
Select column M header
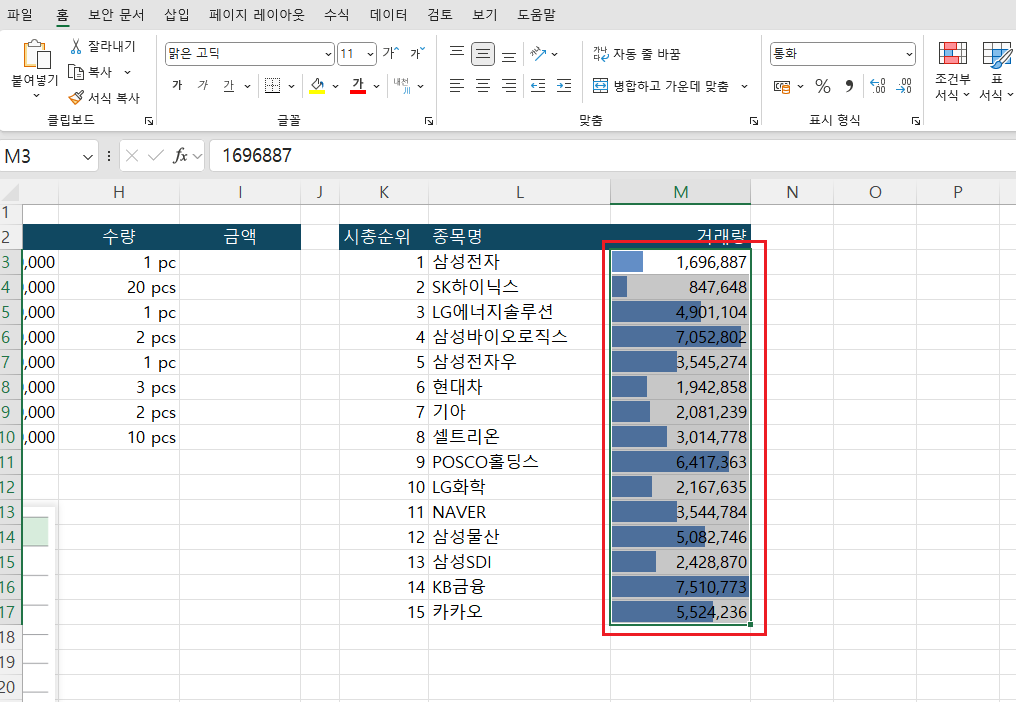(x=680, y=192)
